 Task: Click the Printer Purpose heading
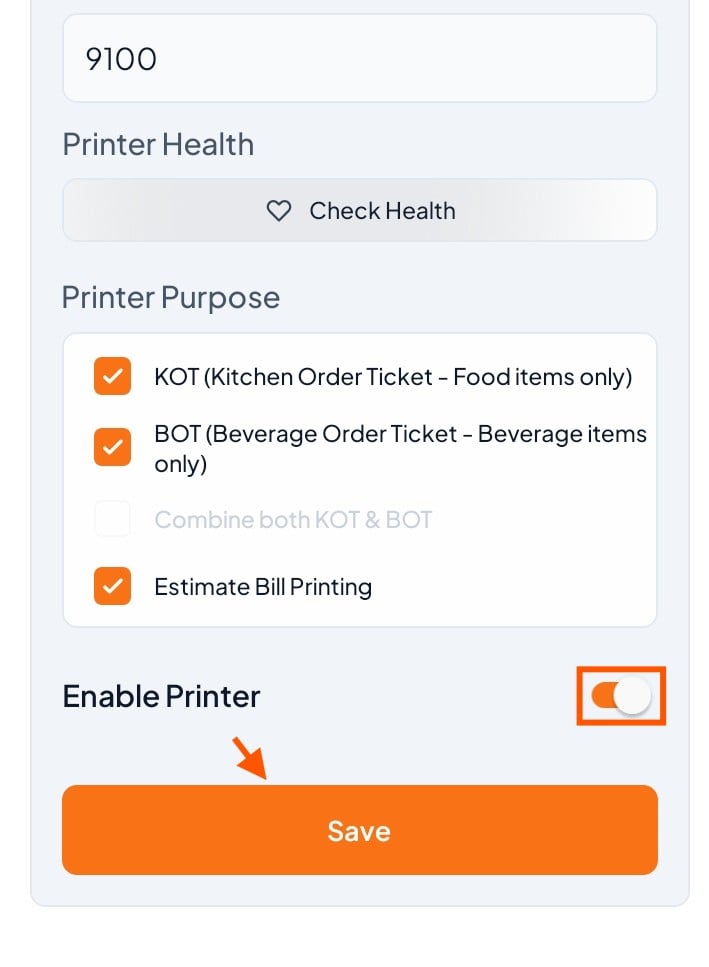171,298
